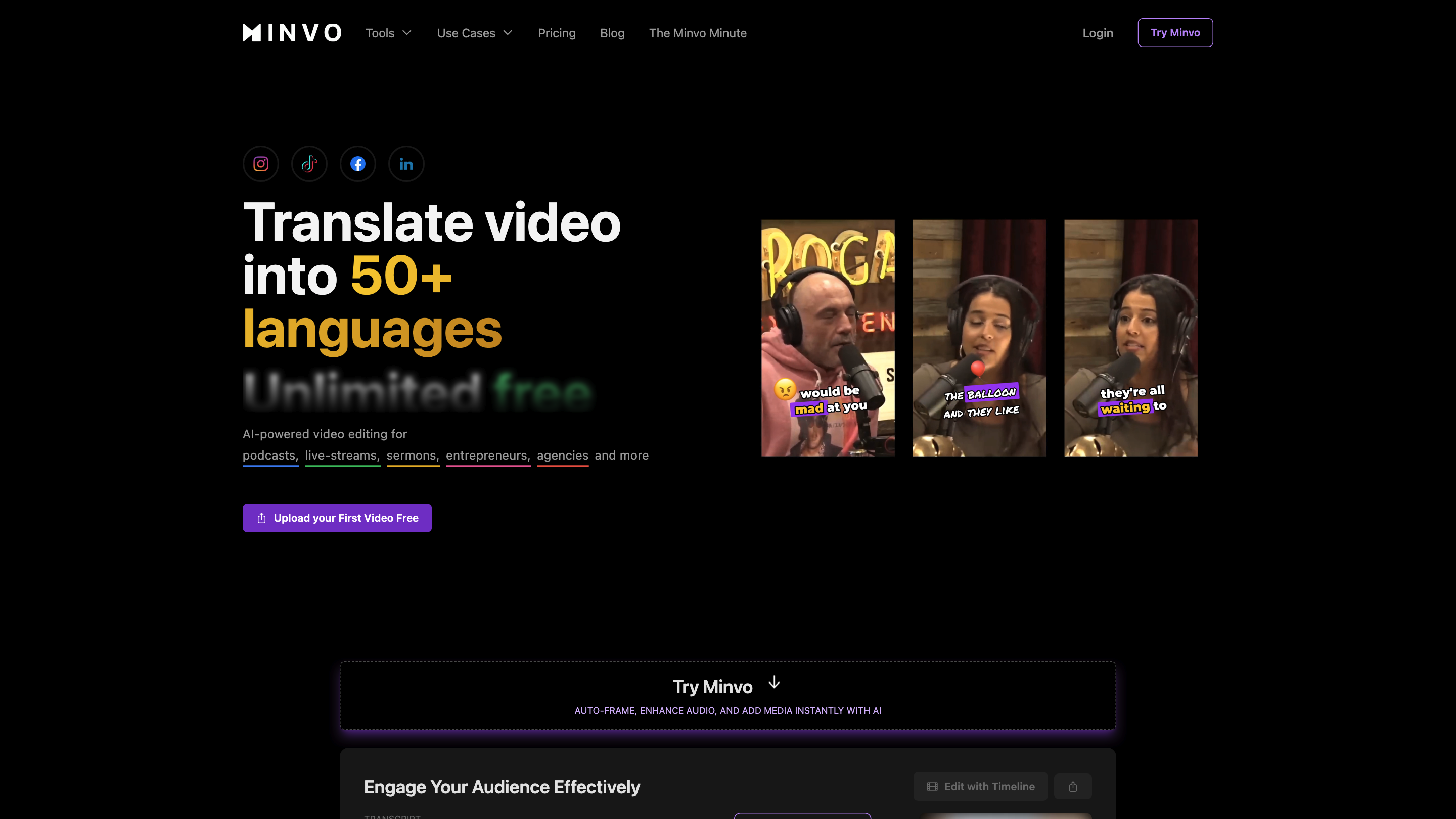Click the TikTok icon
This screenshot has width=1456, height=819.
click(309, 164)
